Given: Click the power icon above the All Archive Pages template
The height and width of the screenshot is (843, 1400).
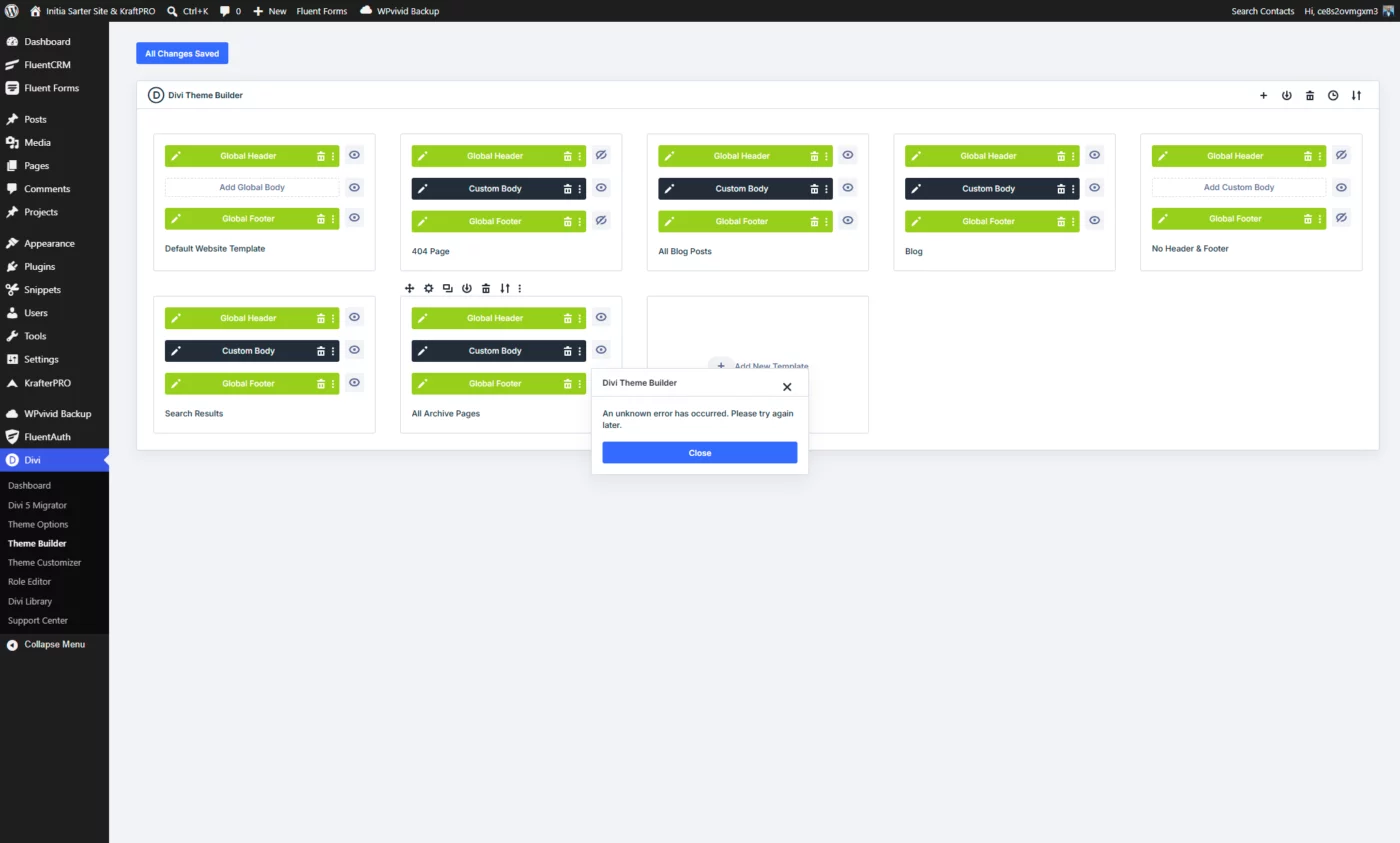Looking at the screenshot, I should pos(466,288).
